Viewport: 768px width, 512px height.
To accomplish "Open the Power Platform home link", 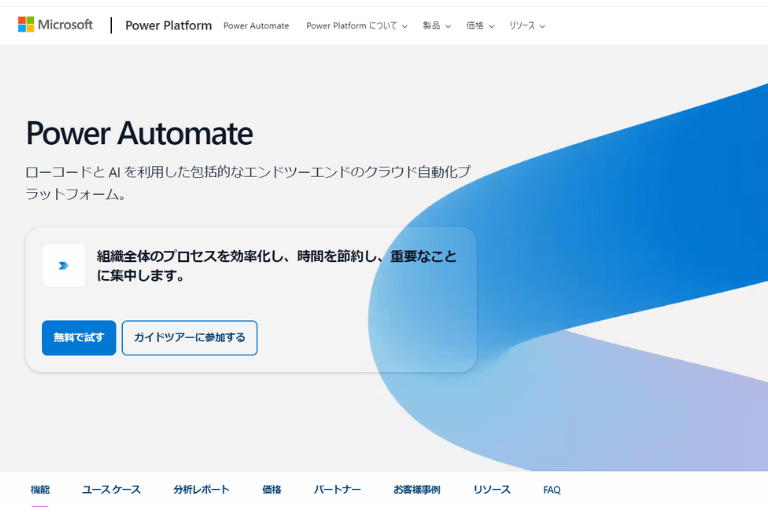I will (x=168, y=25).
